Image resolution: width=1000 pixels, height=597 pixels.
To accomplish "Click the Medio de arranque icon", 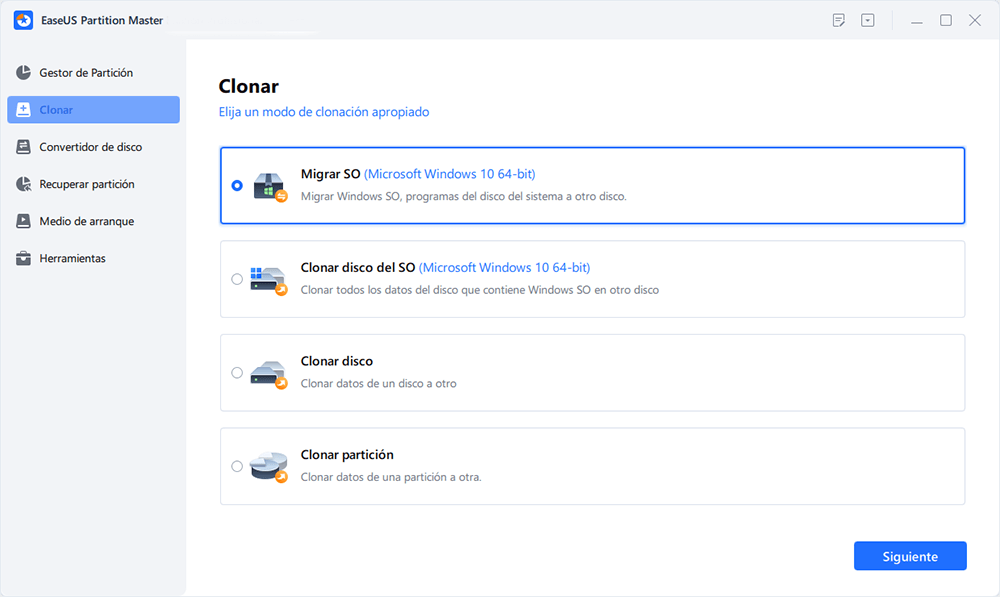I will coord(24,221).
